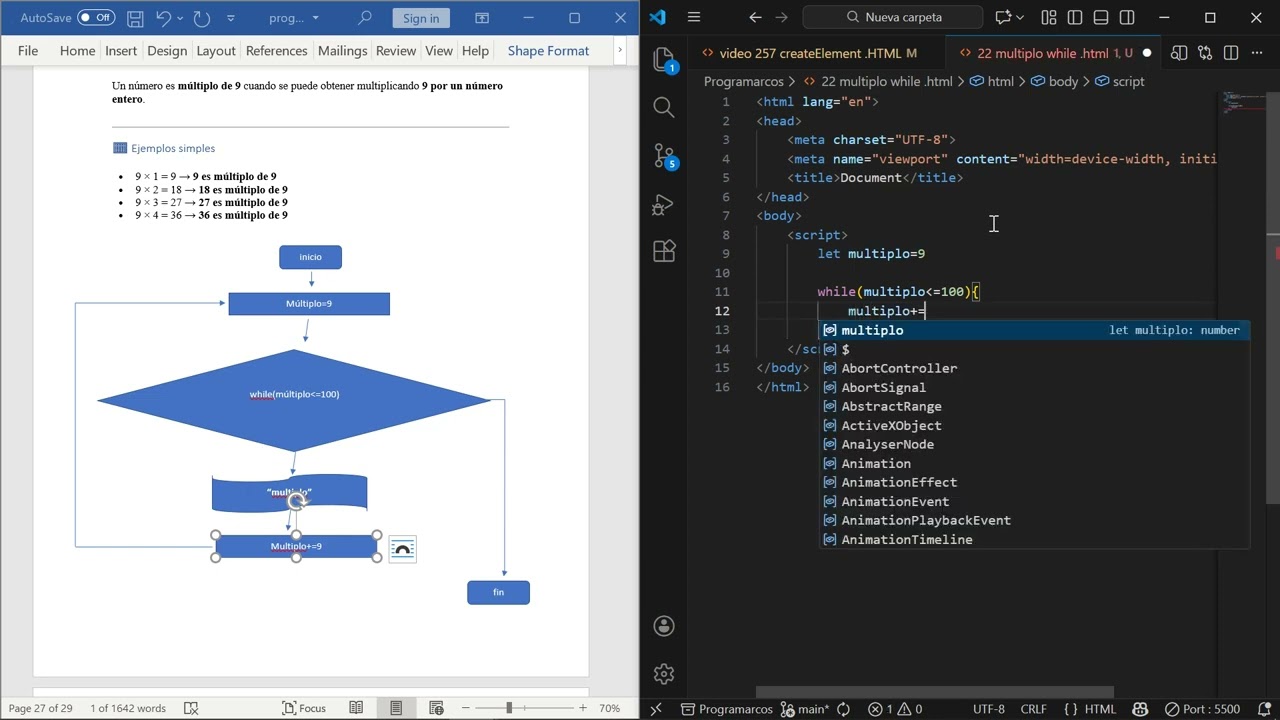Open Ribbon Display Options in Word
Screen dimensions: 1280x720
coord(481,18)
